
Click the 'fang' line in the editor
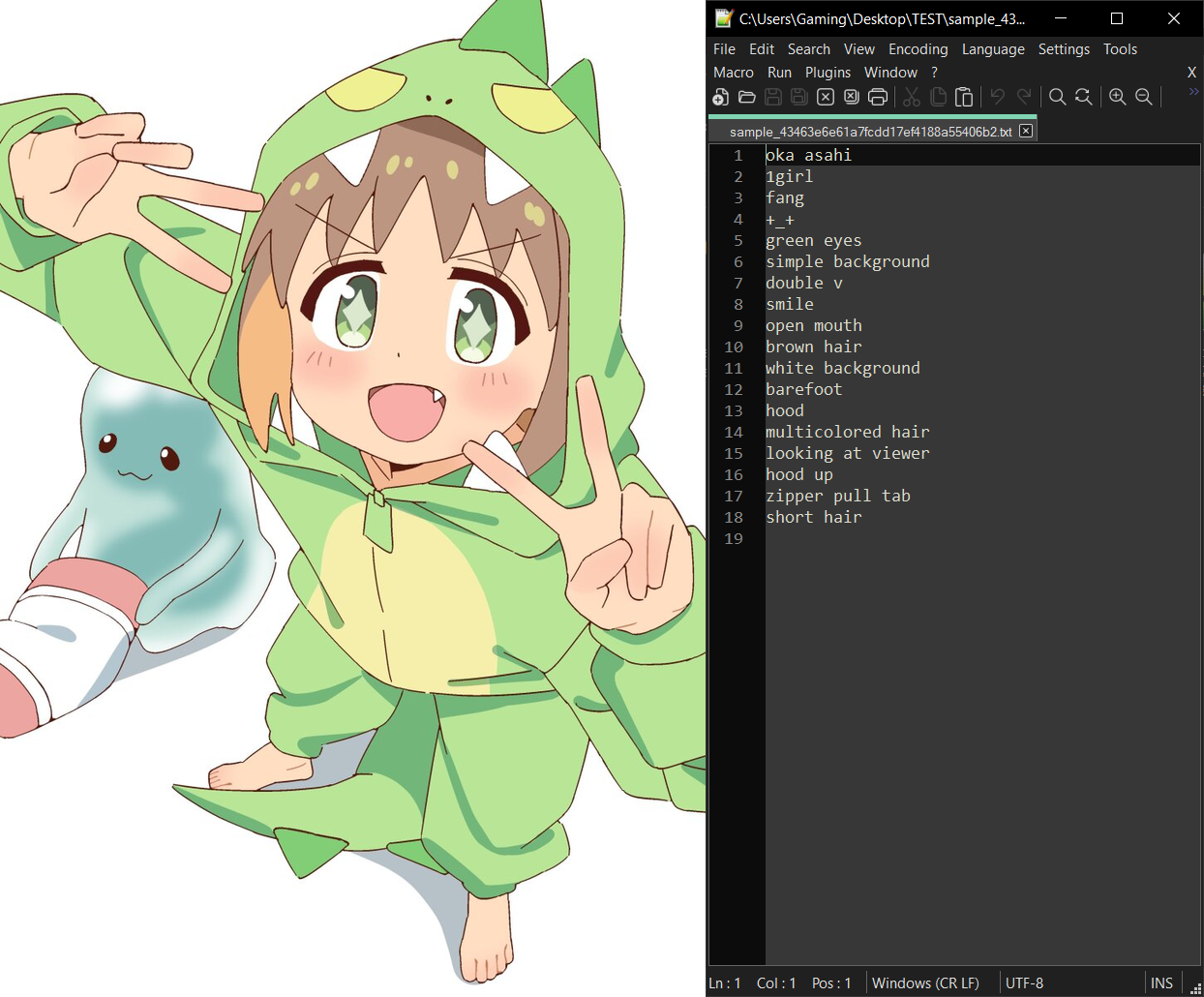click(785, 197)
